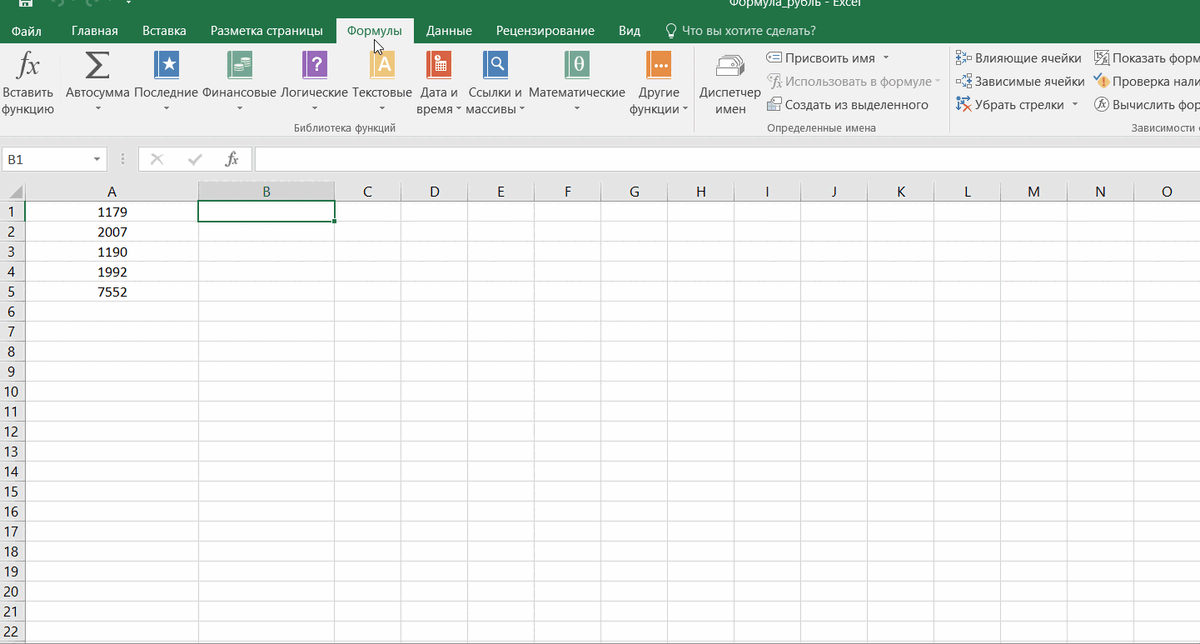Open the Последние recent functions icon
Screen dimensions: 1200x644
click(166, 66)
